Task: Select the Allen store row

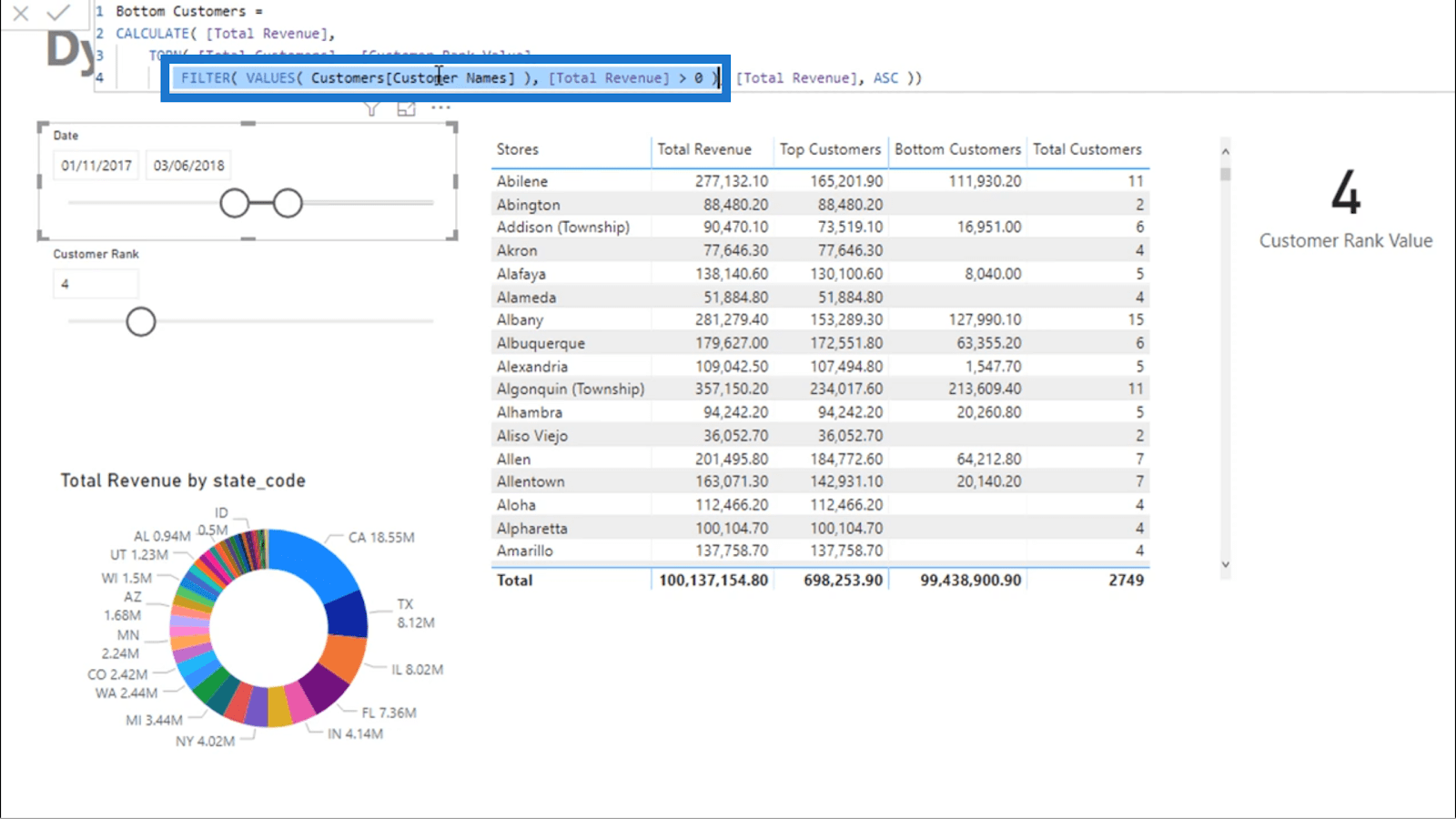Action: tap(819, 459)
